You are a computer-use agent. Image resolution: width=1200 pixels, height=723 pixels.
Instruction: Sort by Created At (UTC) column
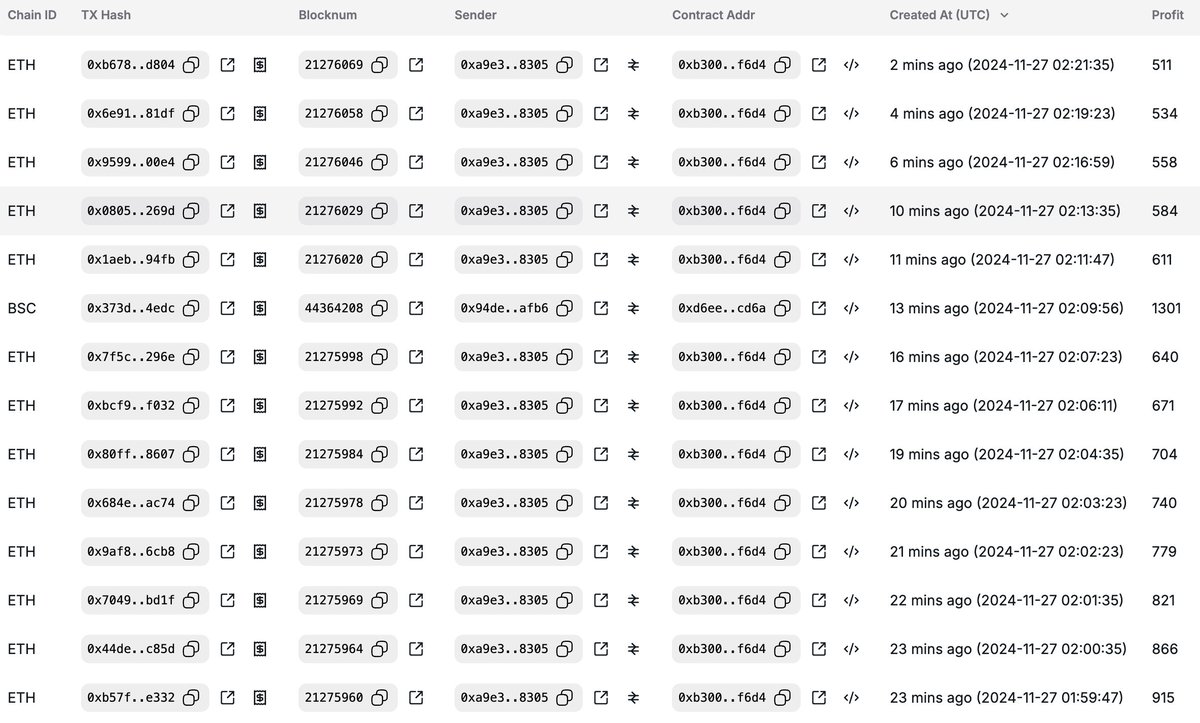(949, 15)
